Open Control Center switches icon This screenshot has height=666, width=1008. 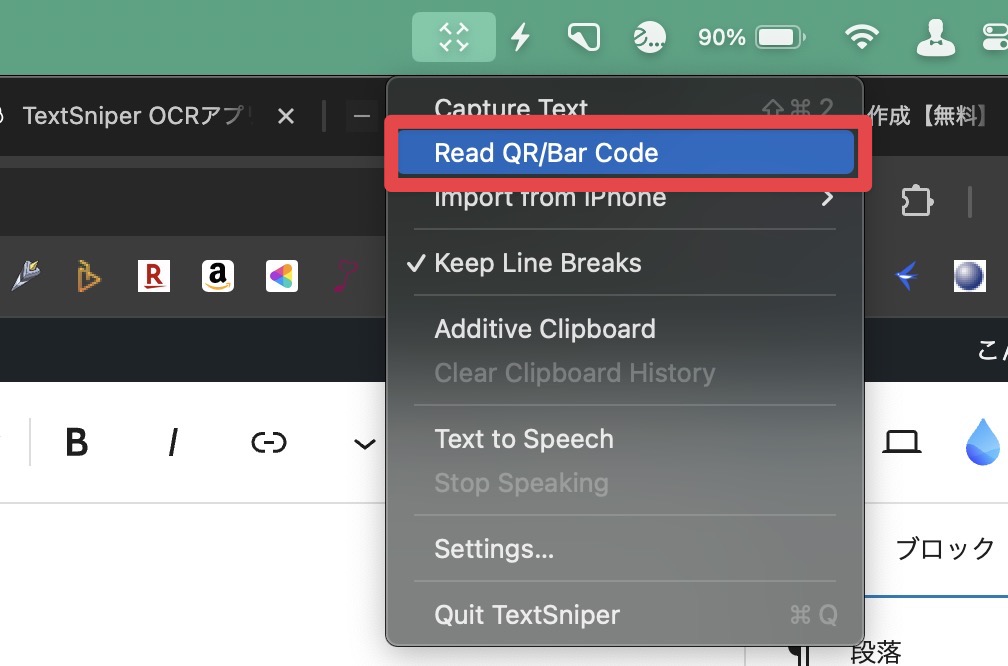point(995,37)
